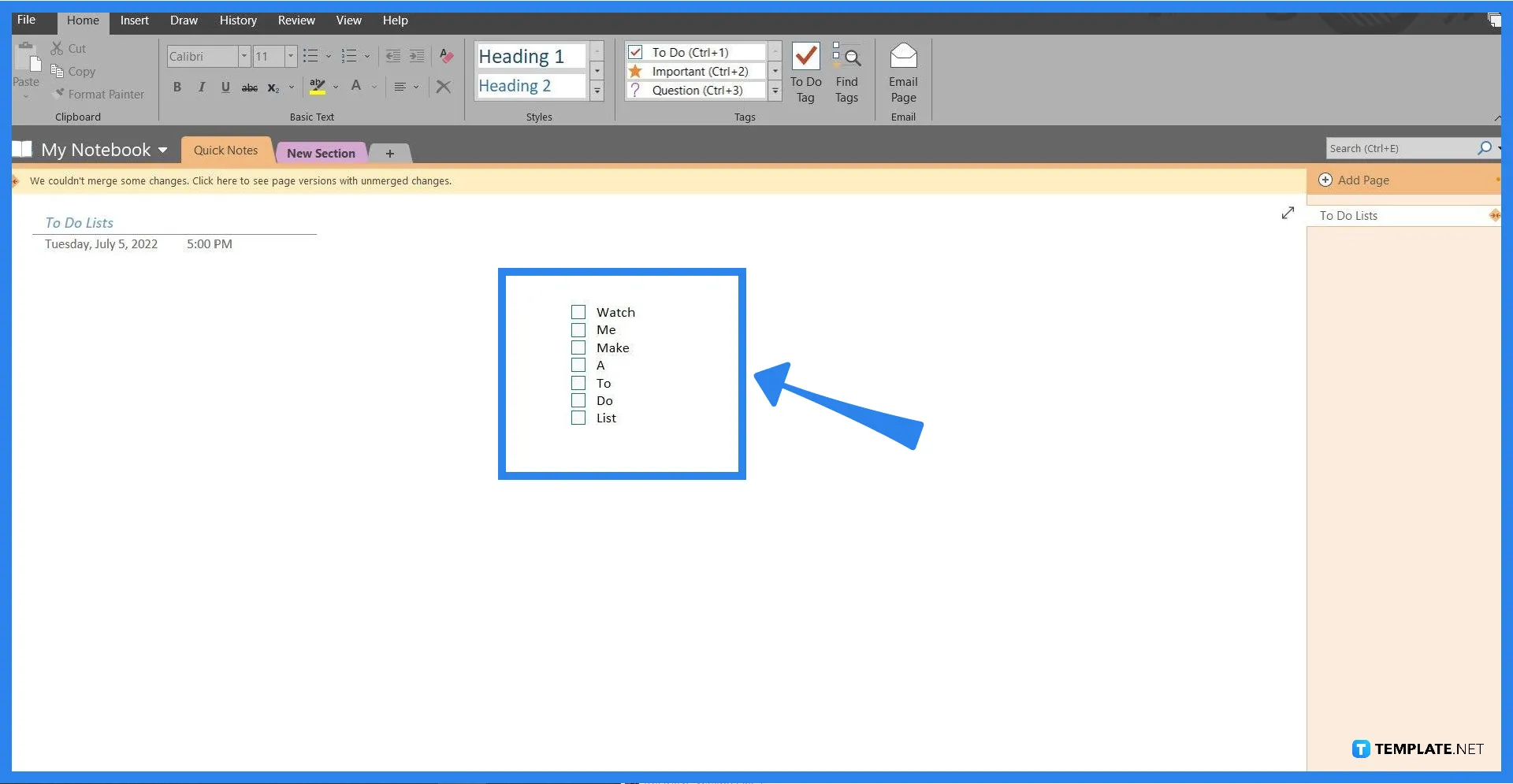
Task: Expand the Styles gallery with its lower arrow
Action: (597, 91)
